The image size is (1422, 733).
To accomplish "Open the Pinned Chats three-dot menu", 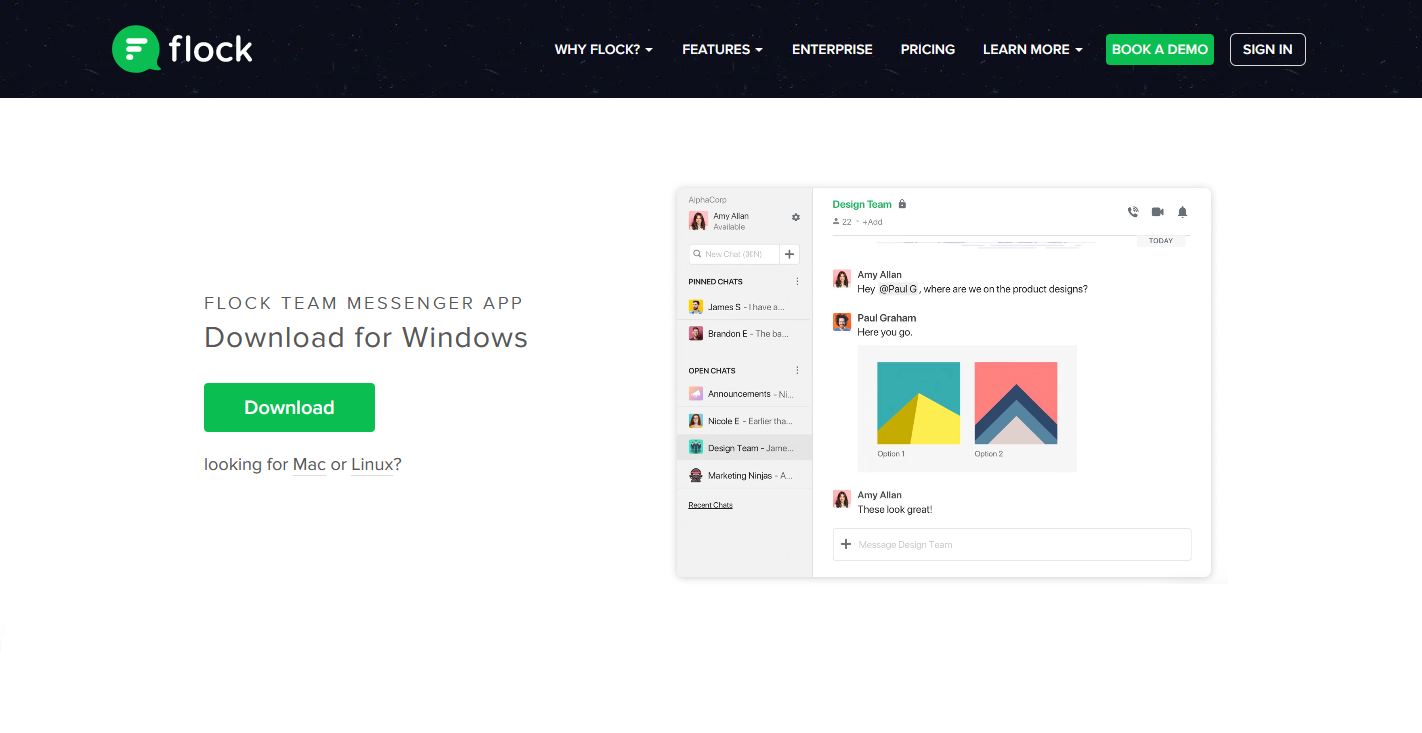I will [797, 282].
